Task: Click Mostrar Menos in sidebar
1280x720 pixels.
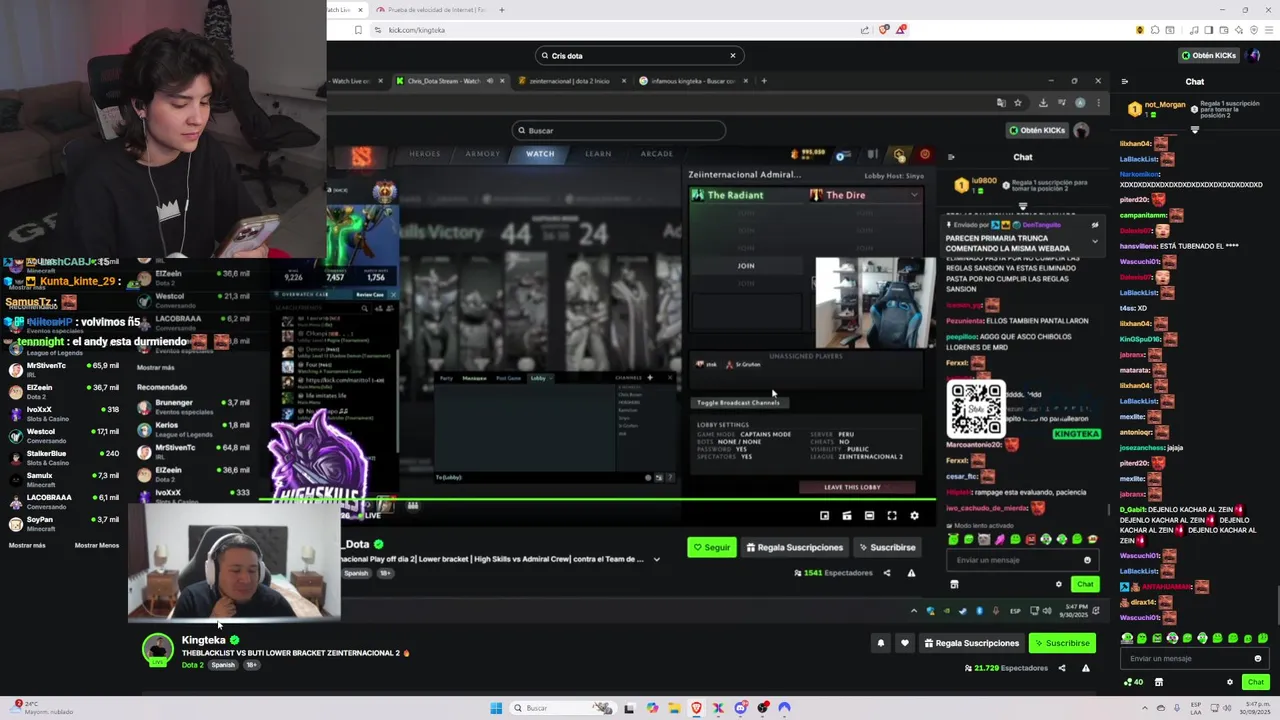Action: click(x=97, y=546)
